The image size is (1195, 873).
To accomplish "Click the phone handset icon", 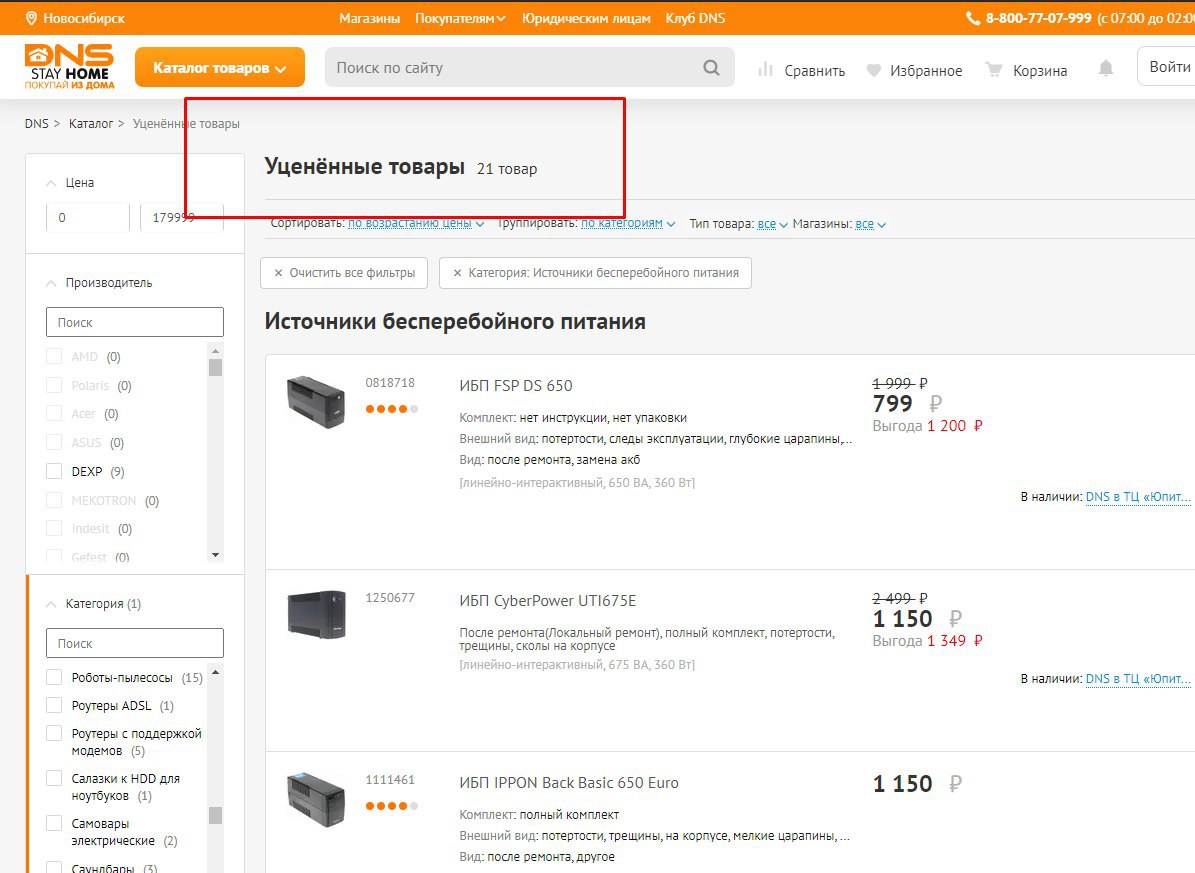I will pyautogui.click(x=973, y=18).
